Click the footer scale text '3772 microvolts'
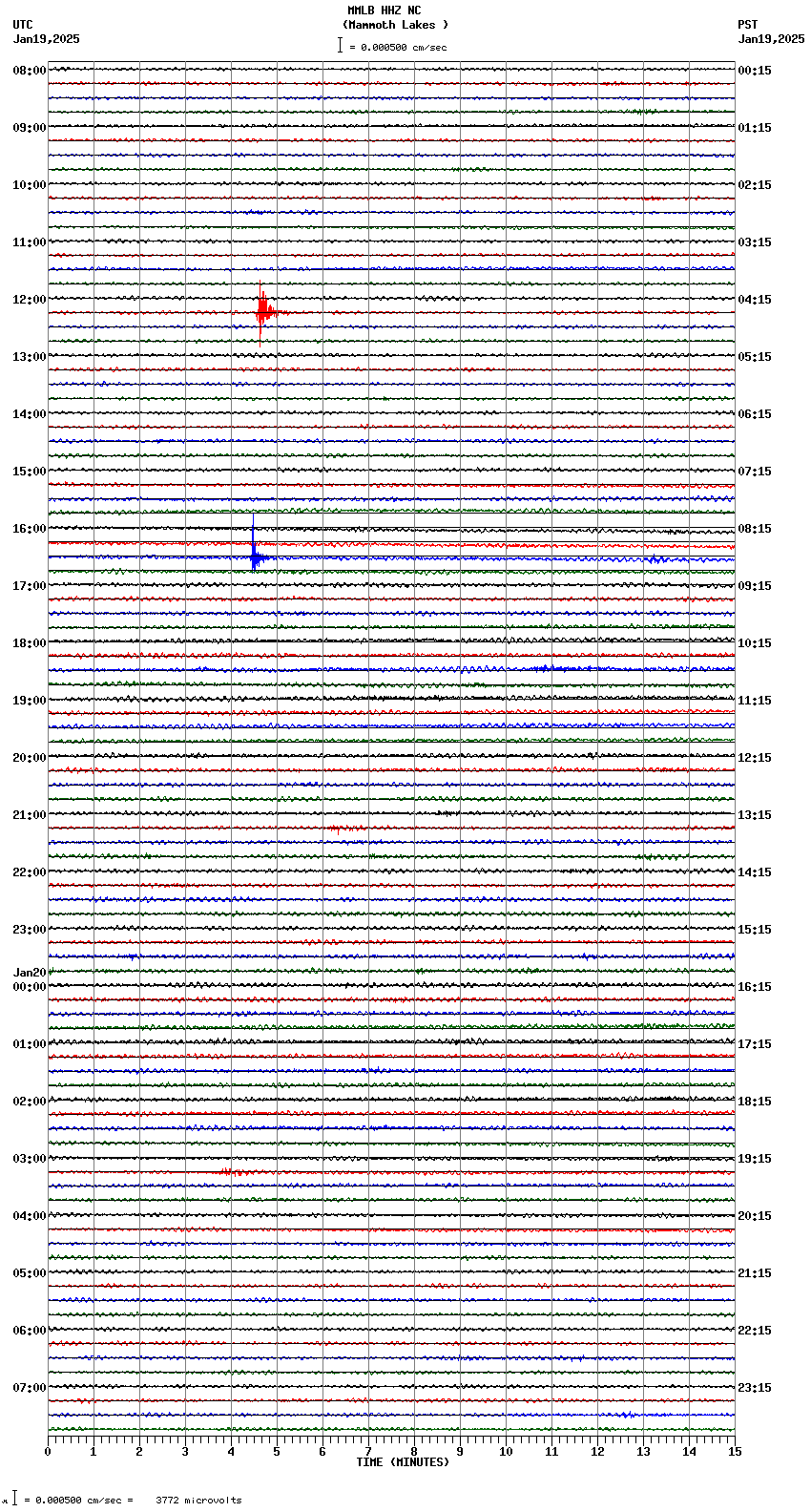Image resolution: width=811 pixels, height=1512 pixels. tap(198, 1501)
